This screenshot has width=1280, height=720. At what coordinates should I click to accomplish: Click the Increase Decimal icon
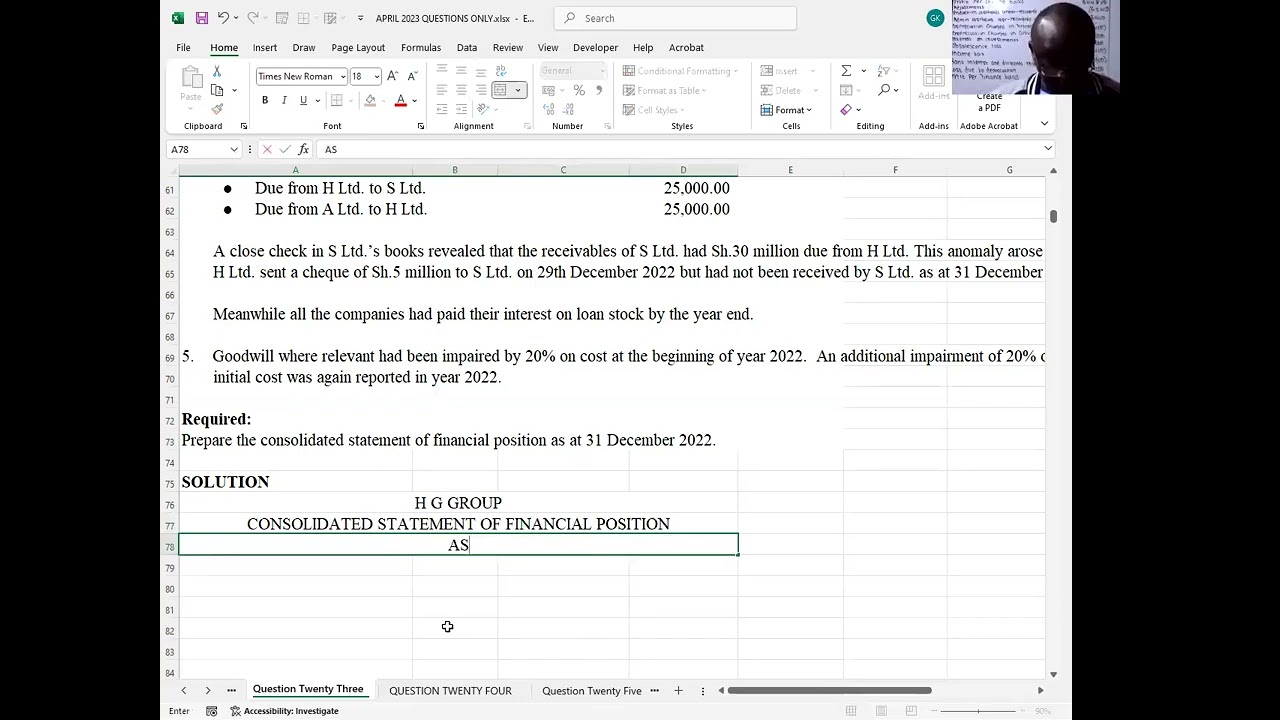coord(549,109)
